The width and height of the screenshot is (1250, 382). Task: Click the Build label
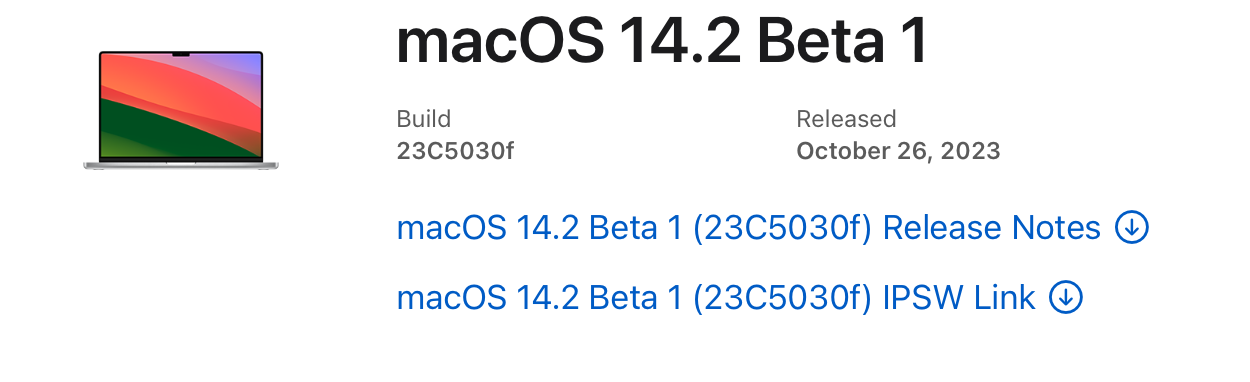pos(424,119)
